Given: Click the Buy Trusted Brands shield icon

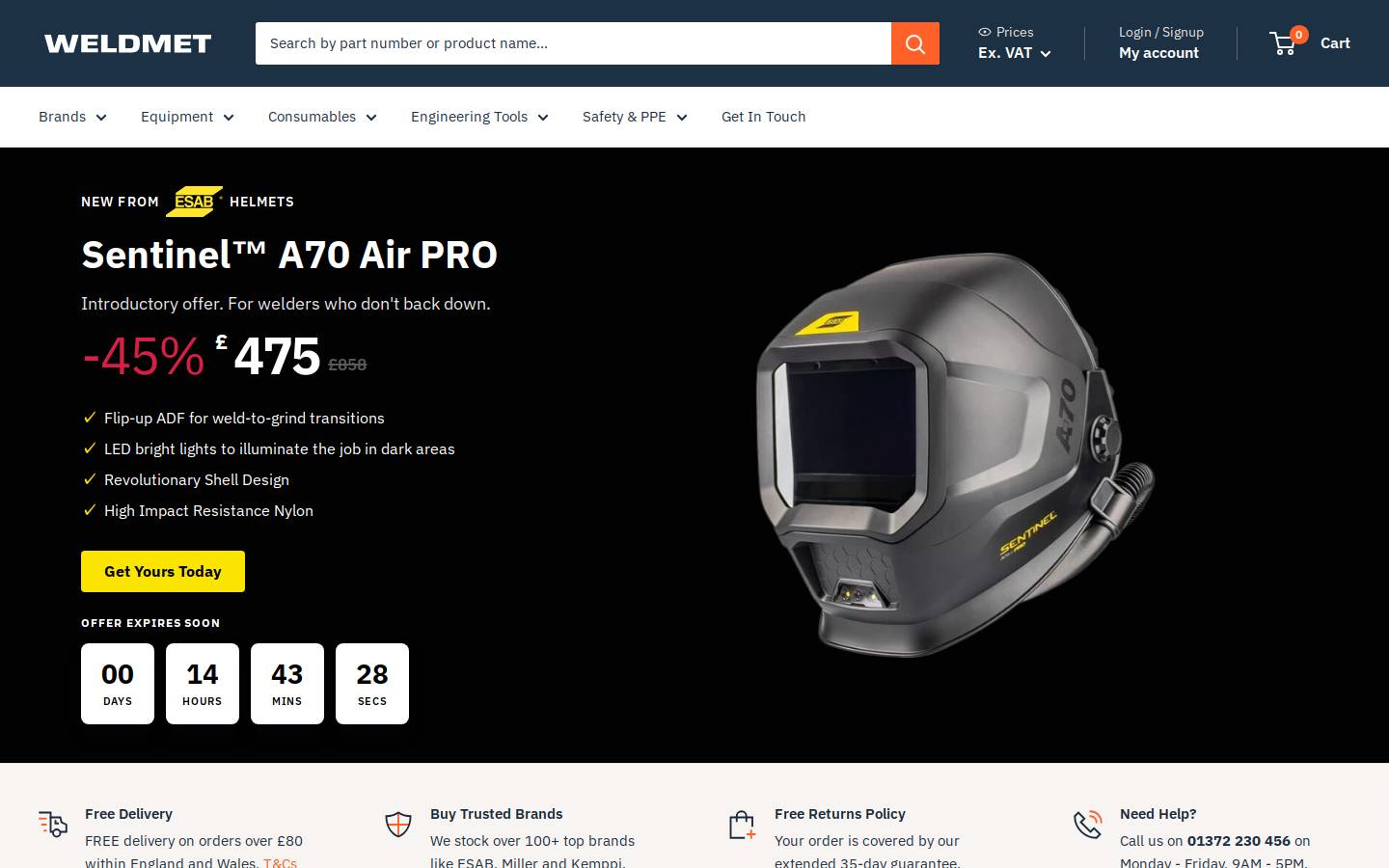Looking at the screenshot, I should pyautogui.click(x=398, y=824).
